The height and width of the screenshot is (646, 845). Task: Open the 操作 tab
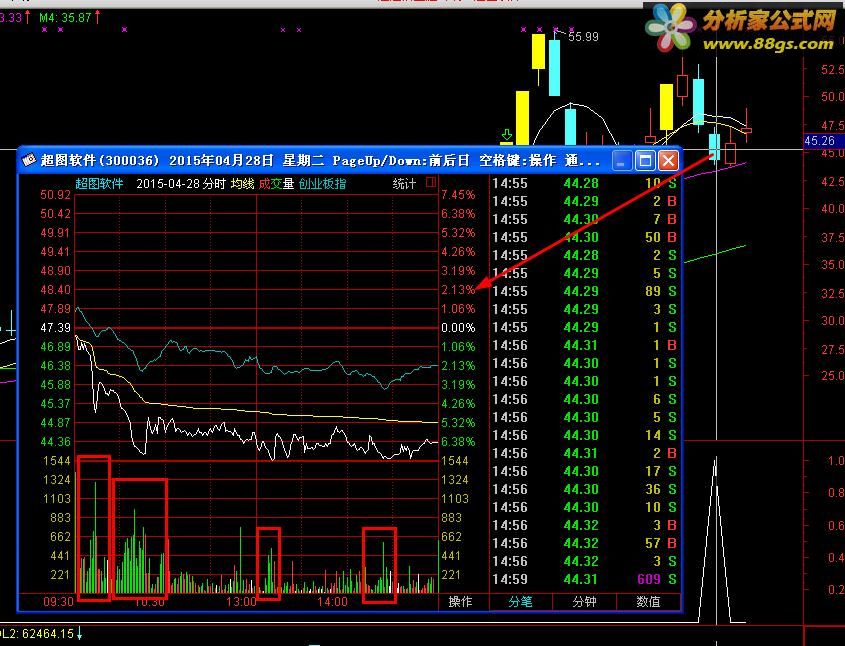pos(460,601)
